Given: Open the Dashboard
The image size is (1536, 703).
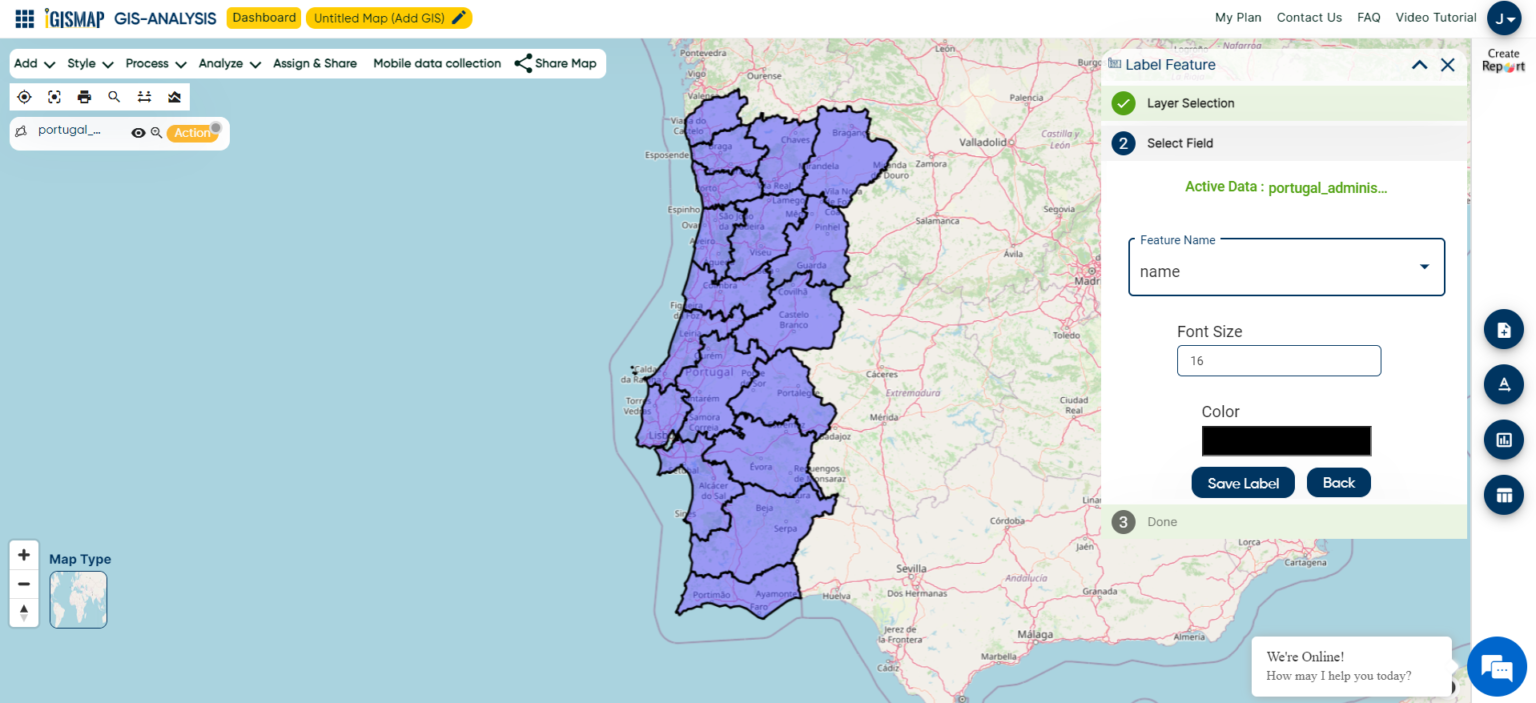Looking at the screenshot, I should [x=263, y=17].
